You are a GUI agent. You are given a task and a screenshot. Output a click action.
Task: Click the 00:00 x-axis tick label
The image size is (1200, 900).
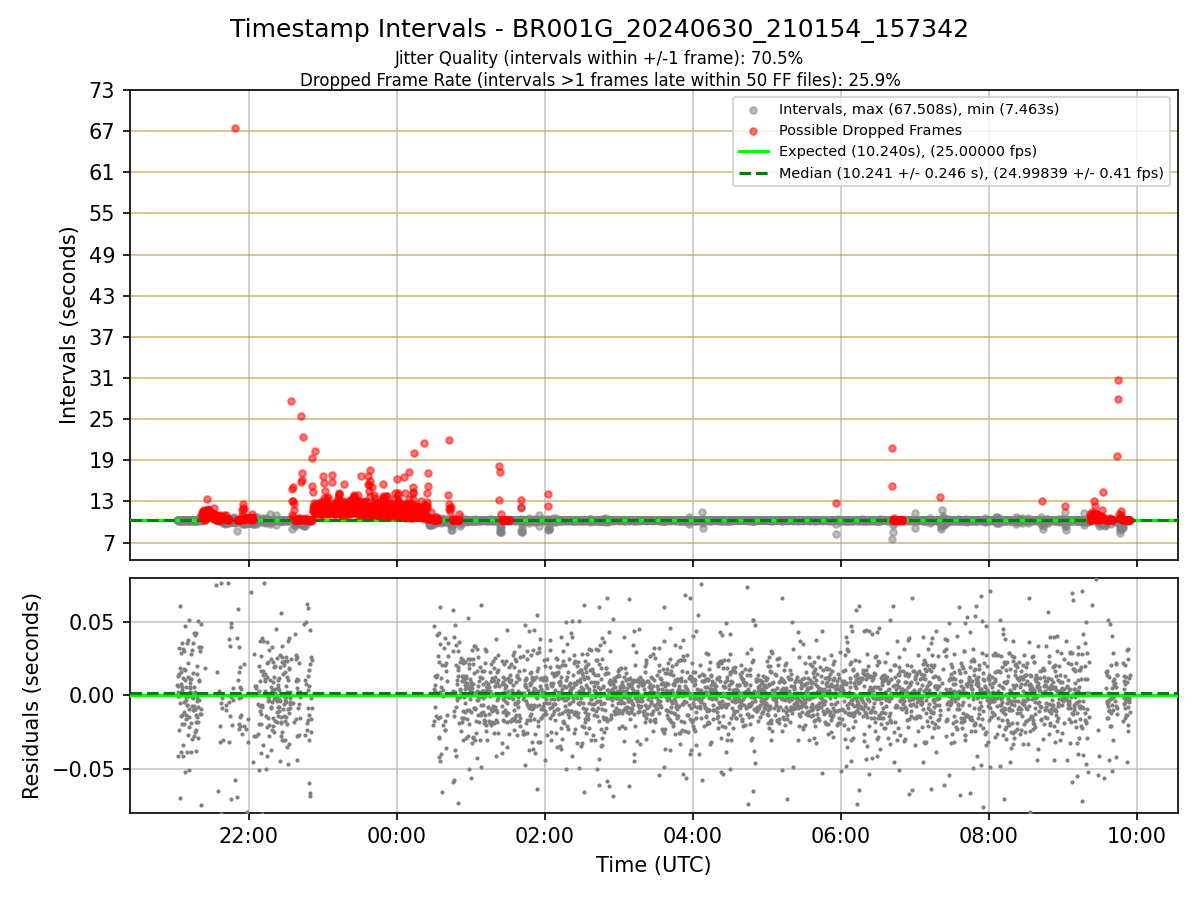397,835
